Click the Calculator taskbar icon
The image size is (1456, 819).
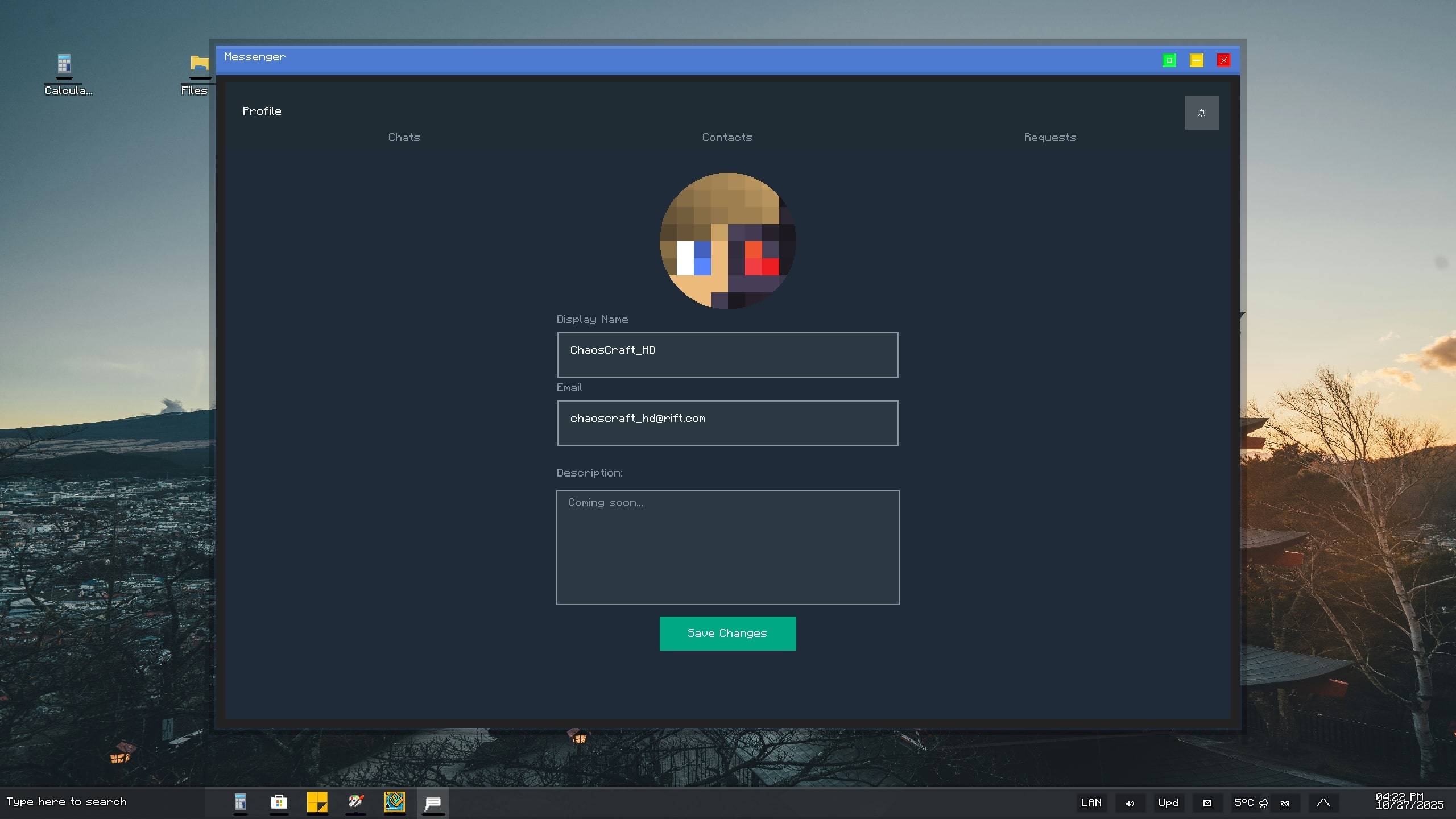pos(240,803)
